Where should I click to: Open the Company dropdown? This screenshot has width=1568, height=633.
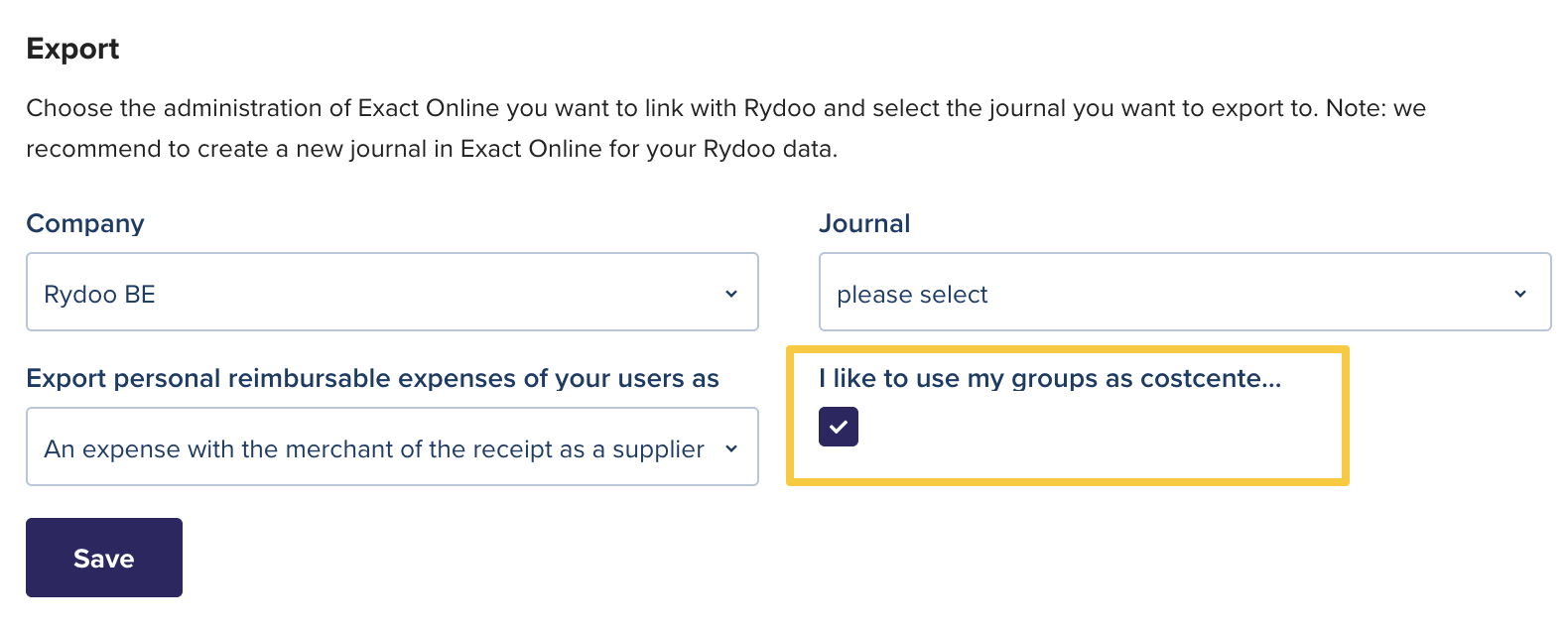(392, 293)
